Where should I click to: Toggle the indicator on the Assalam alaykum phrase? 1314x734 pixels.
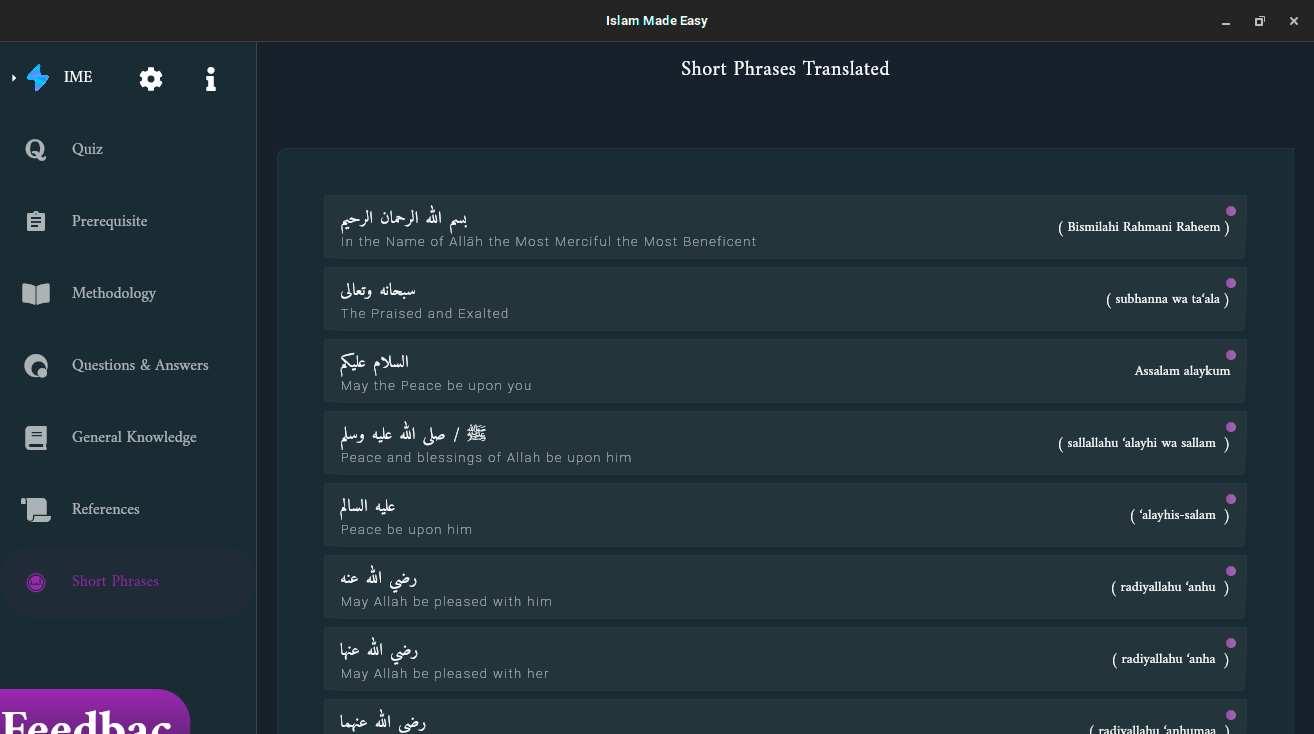(x=1231, y=355)
